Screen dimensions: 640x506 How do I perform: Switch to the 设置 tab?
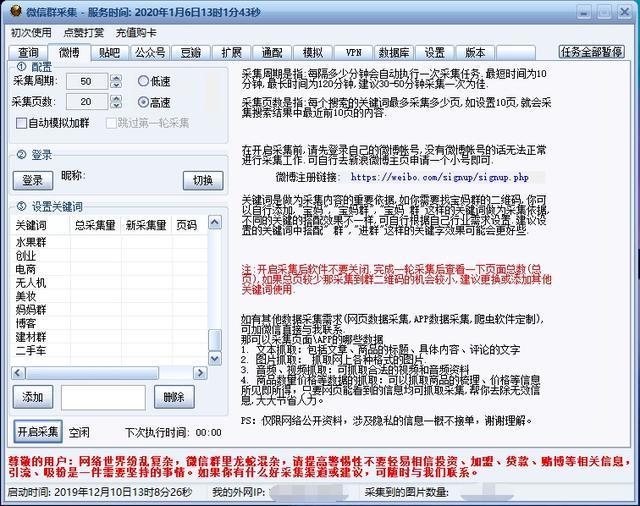click(x=435, y=53)
